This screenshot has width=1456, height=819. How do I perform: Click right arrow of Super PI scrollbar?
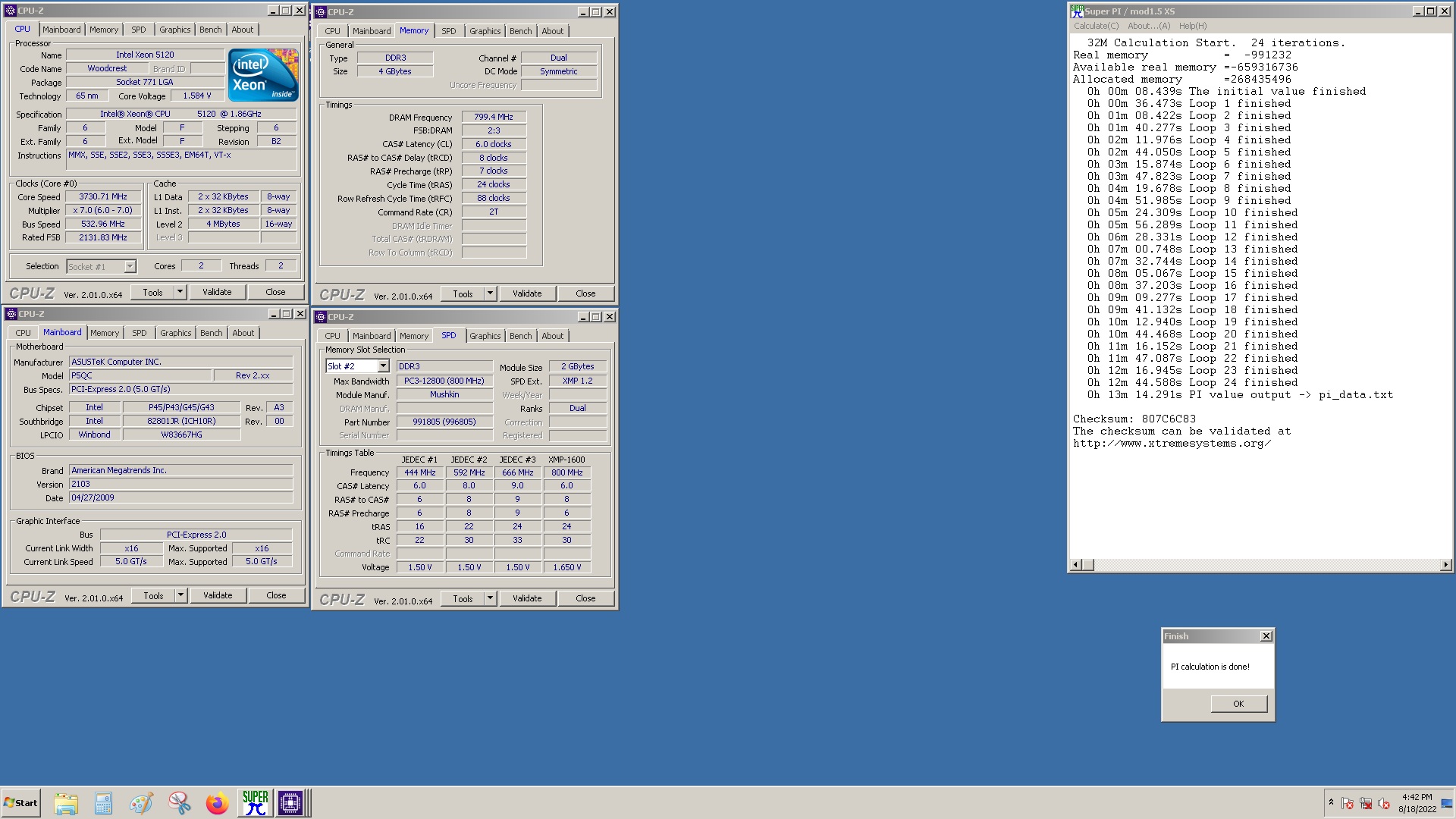(1445, 565)
